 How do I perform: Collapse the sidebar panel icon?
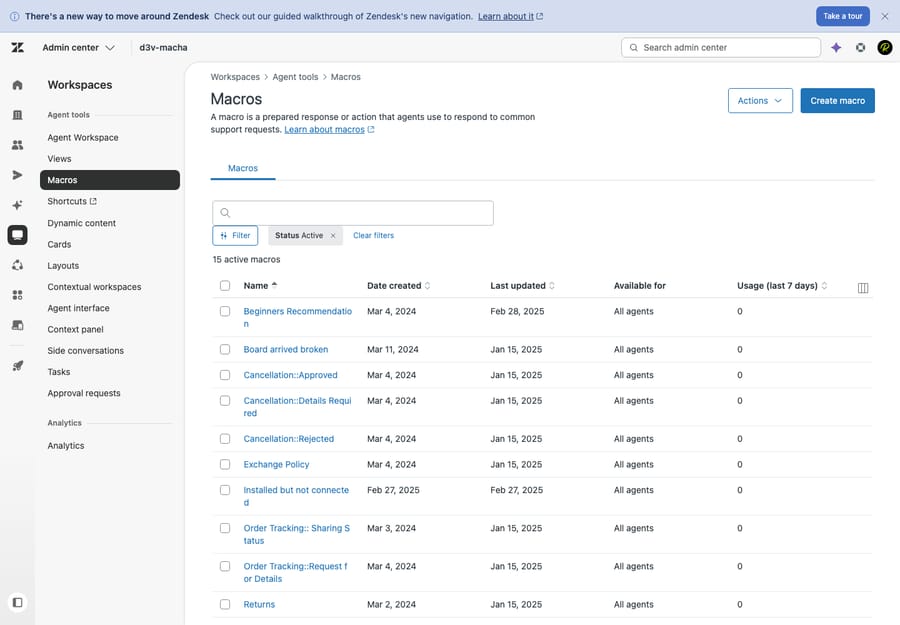[18, 603]
